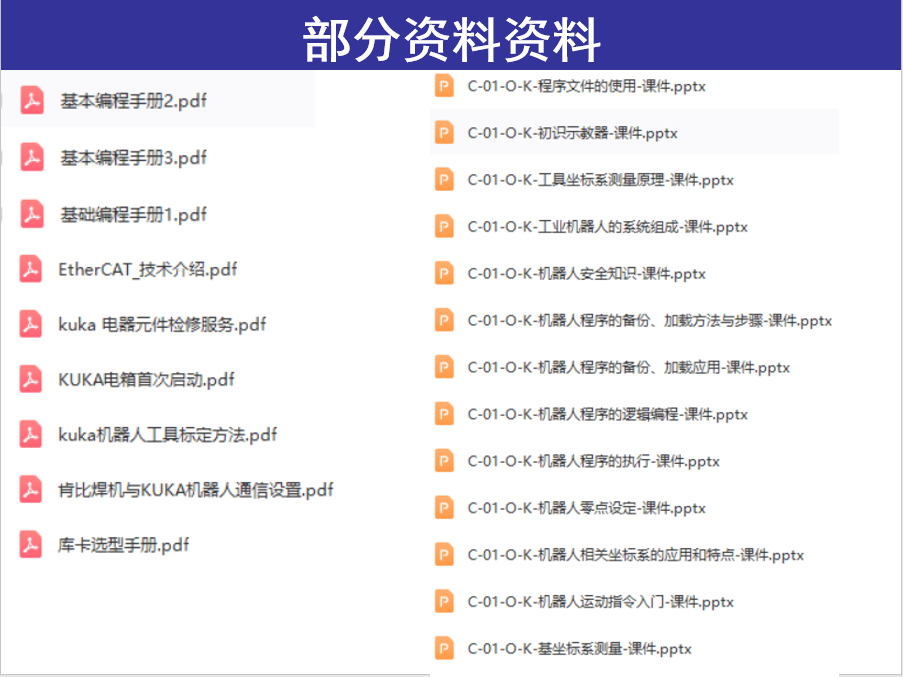Open EtherCAT_技术介绍.pdf file name

coord(147,269)
